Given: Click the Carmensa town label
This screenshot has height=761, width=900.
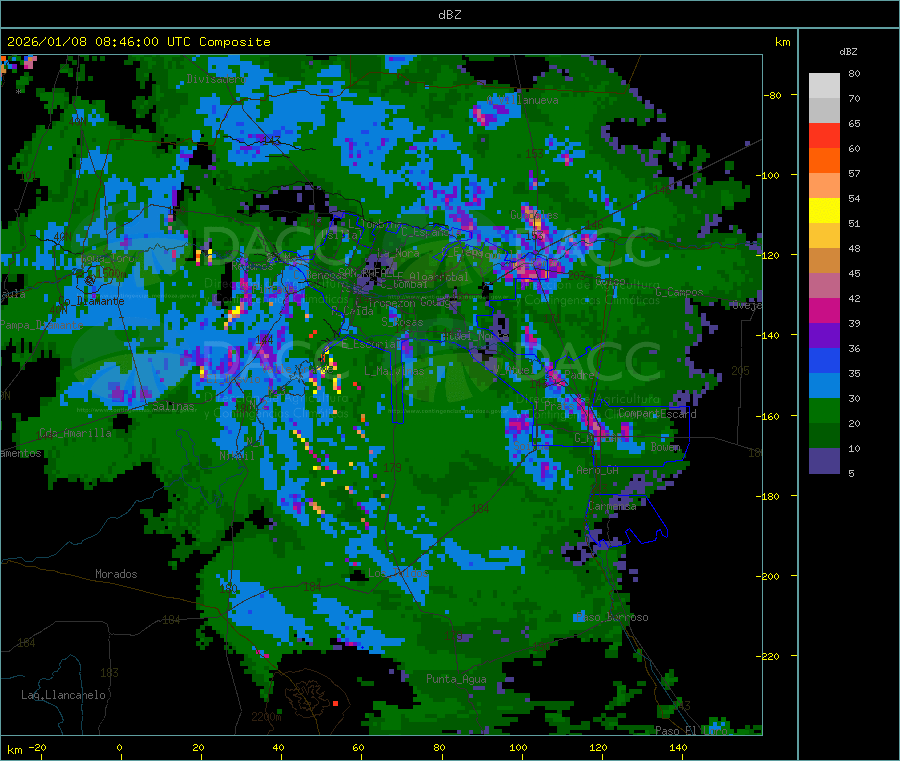Looking at the screenshot, I should (x=612, y=507).
